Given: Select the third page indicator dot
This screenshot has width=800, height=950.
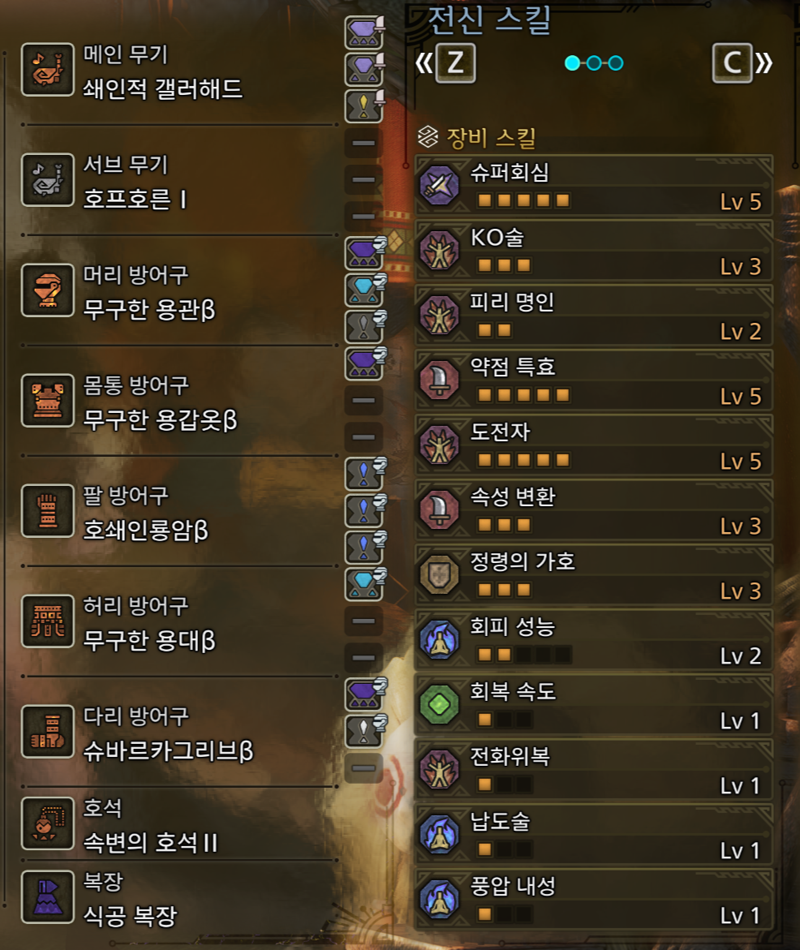Looking at the screenshot, I should pyautogui.click(x=616, y=63).
